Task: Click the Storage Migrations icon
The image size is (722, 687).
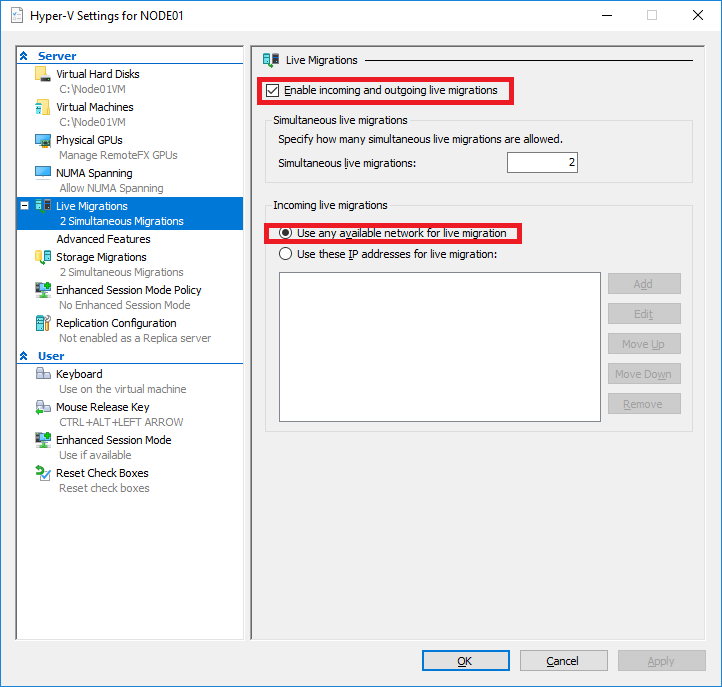Action: pos(43,257)
